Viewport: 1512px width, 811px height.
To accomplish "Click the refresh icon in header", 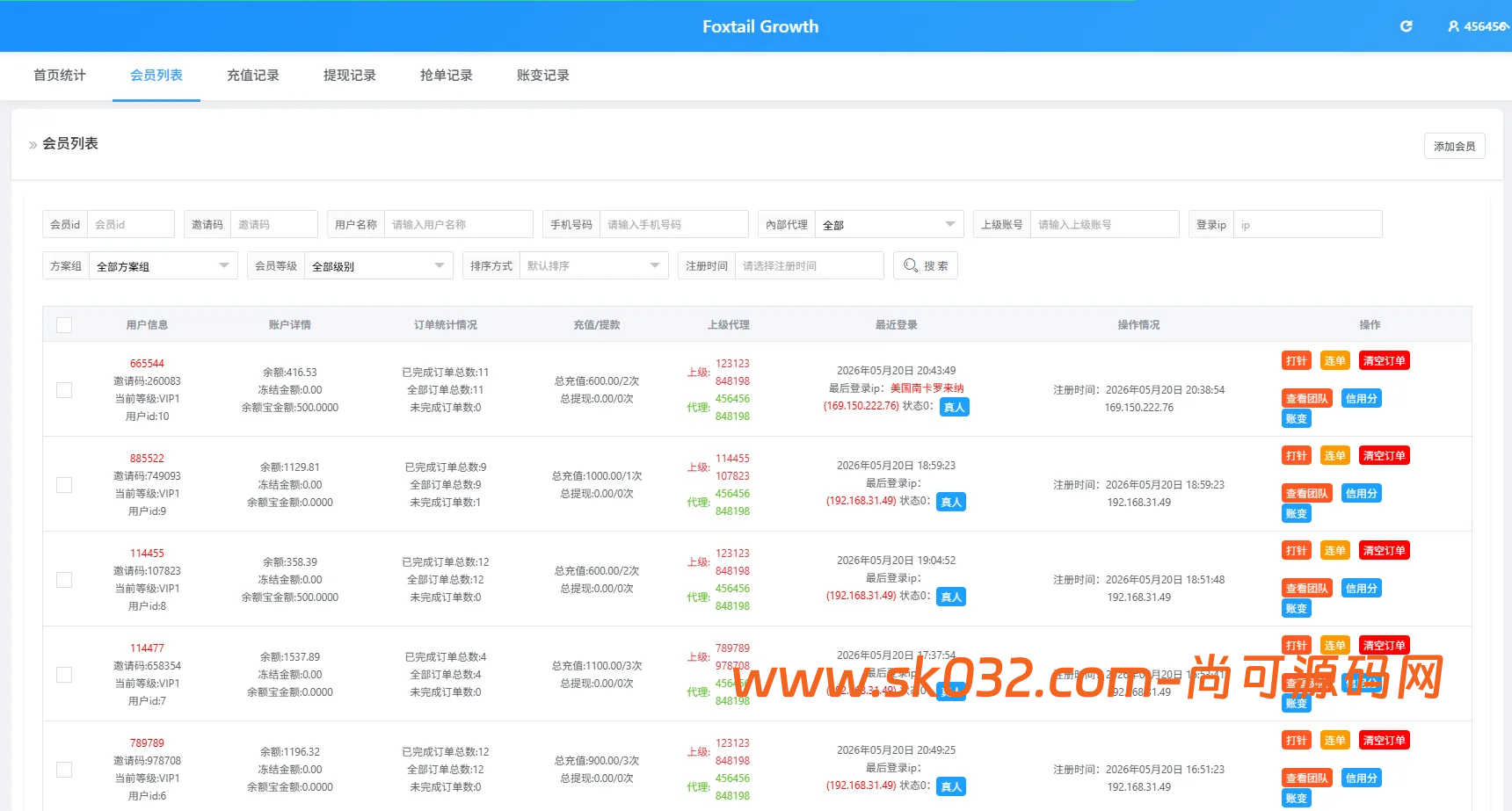I will [x=1406, y=26].
